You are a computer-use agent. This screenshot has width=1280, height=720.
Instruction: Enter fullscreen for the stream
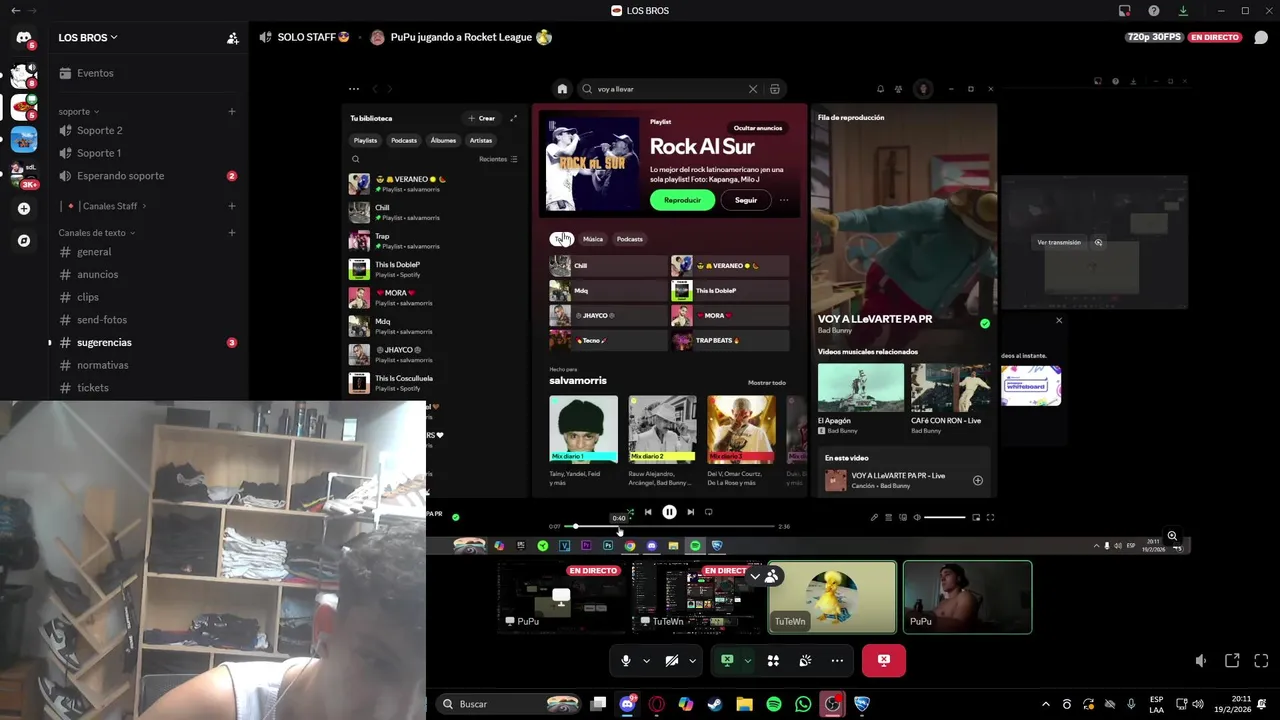1261,661
